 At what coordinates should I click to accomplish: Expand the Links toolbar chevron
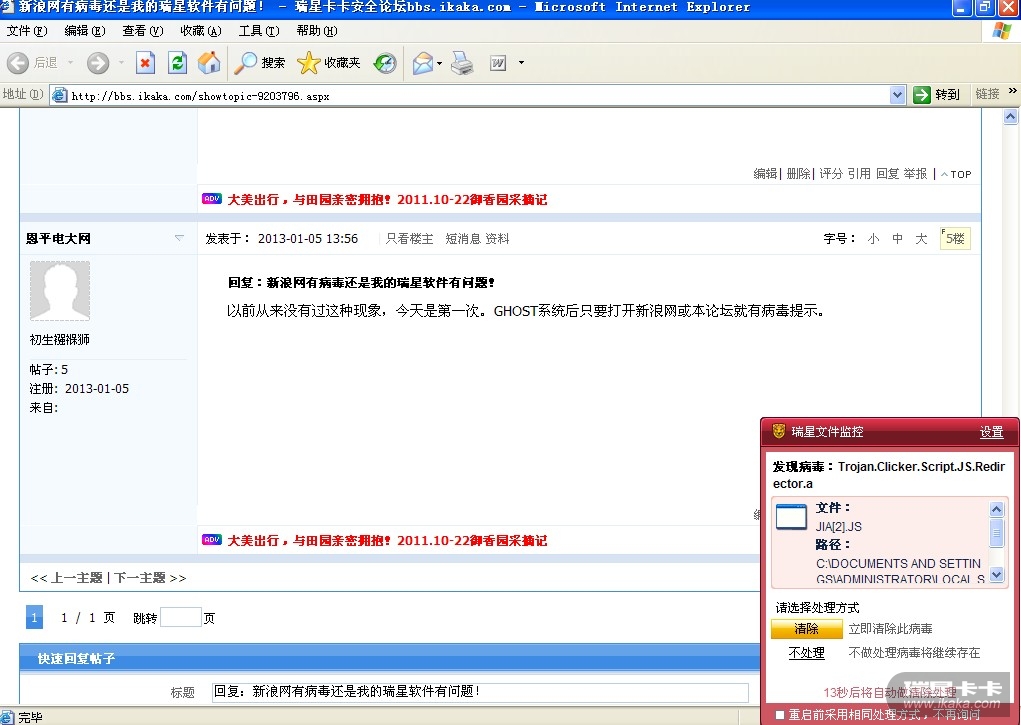click(1013, 91)
